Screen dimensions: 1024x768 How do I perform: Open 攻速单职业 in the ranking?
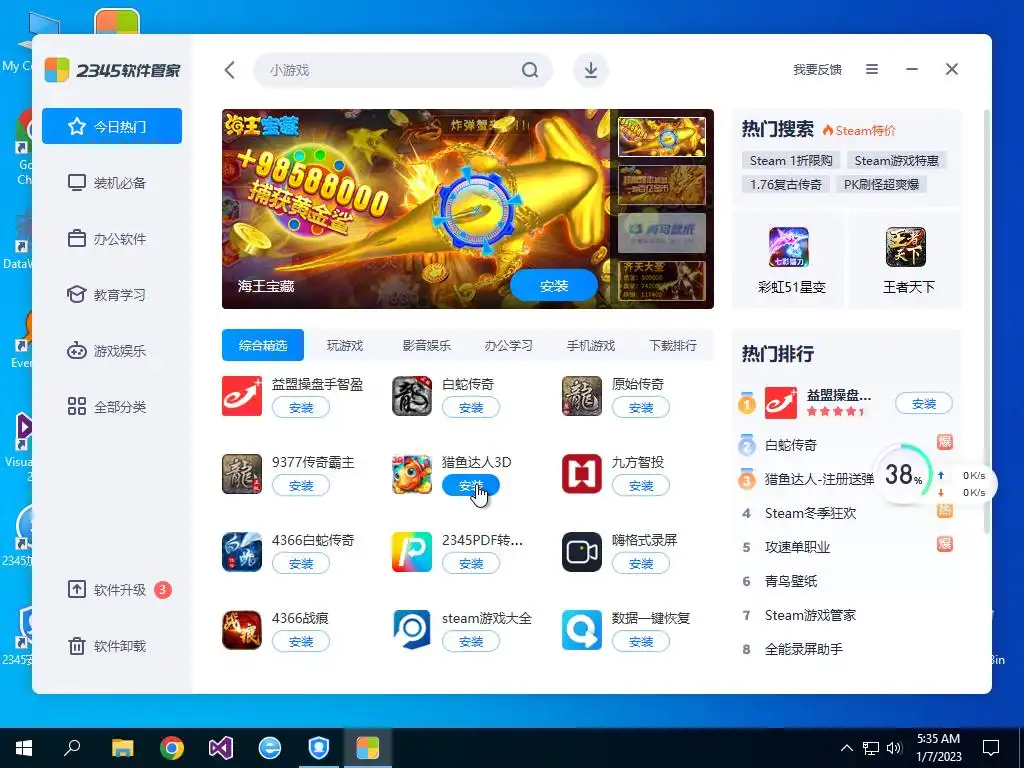click(797, 547)
